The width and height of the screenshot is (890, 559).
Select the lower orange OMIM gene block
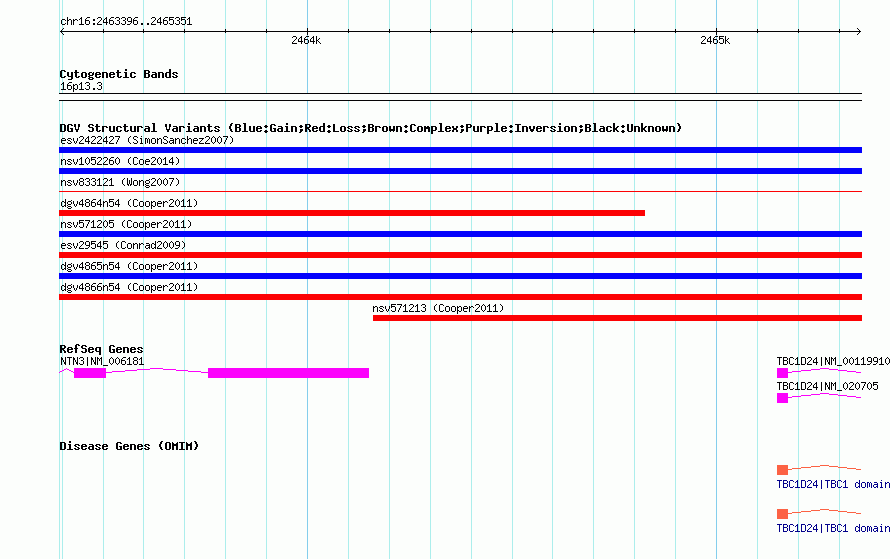point(782,514)
